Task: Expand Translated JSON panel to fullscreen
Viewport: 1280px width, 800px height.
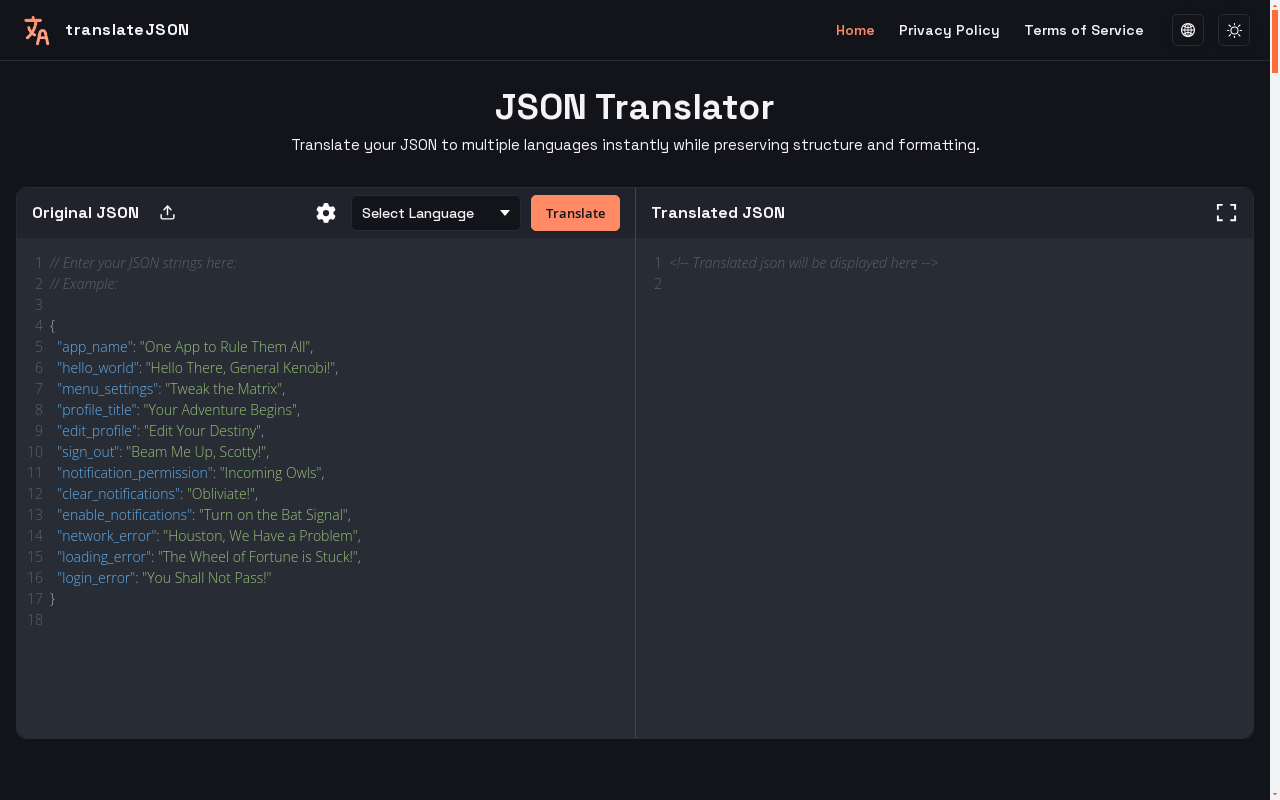Action: [1226, 212]
